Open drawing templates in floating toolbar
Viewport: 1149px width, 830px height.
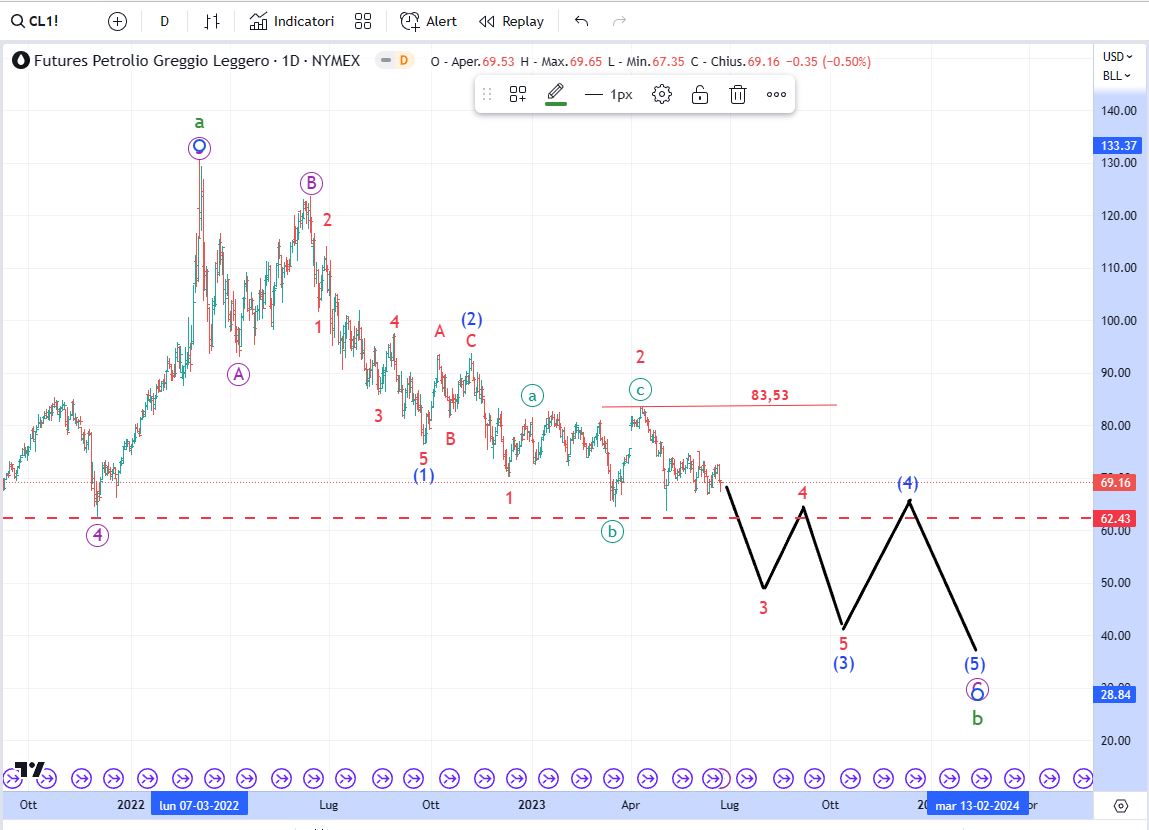518,95
